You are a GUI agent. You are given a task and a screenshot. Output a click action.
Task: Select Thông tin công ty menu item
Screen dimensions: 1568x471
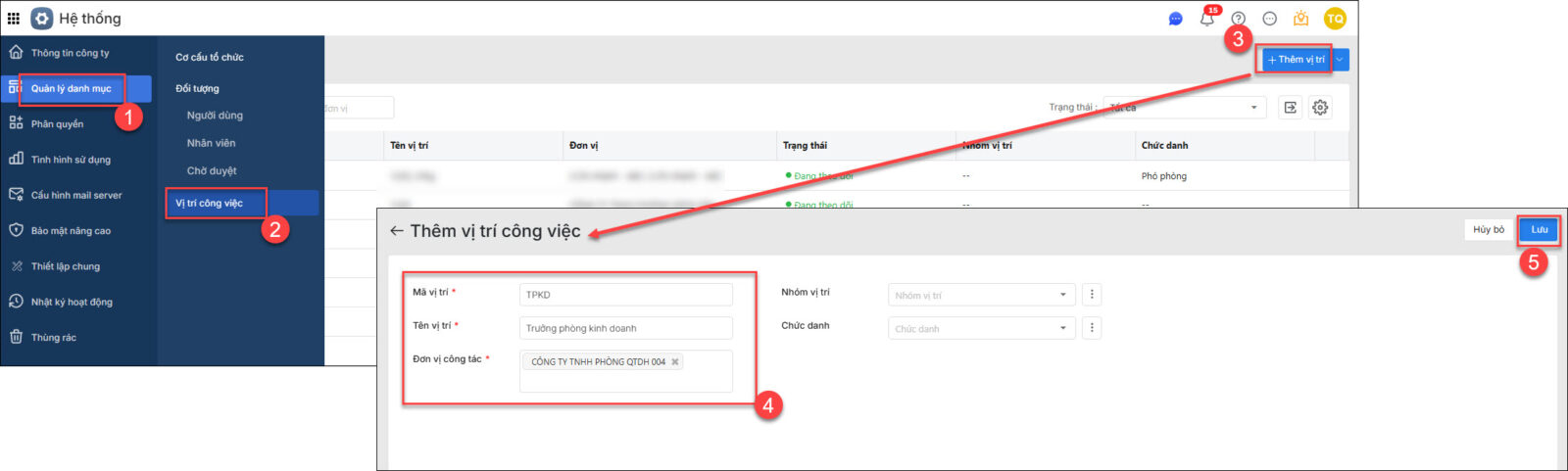click(x=70, y=53)
